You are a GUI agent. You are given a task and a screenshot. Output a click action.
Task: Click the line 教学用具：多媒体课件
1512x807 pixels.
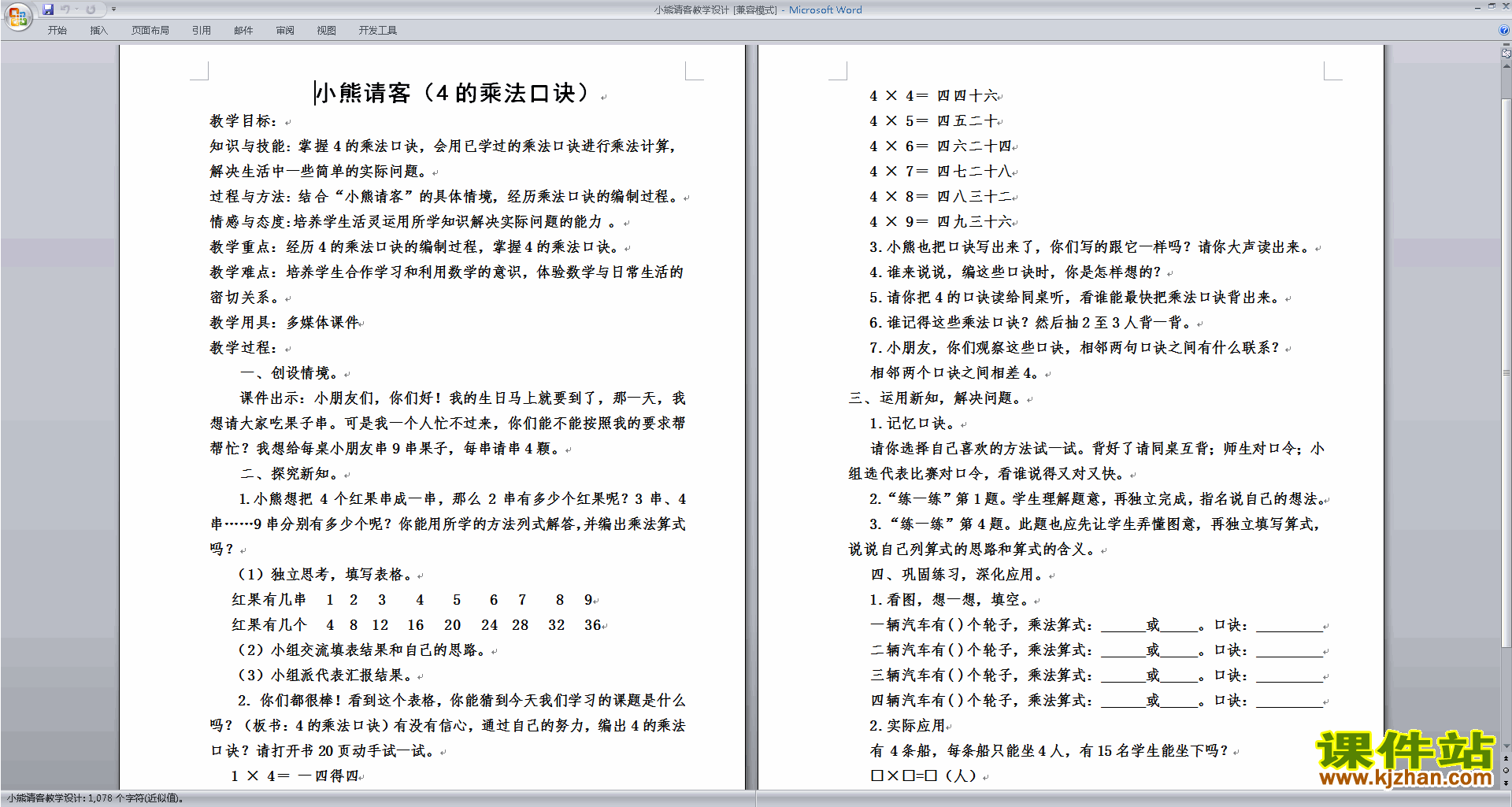pos(284,322)
